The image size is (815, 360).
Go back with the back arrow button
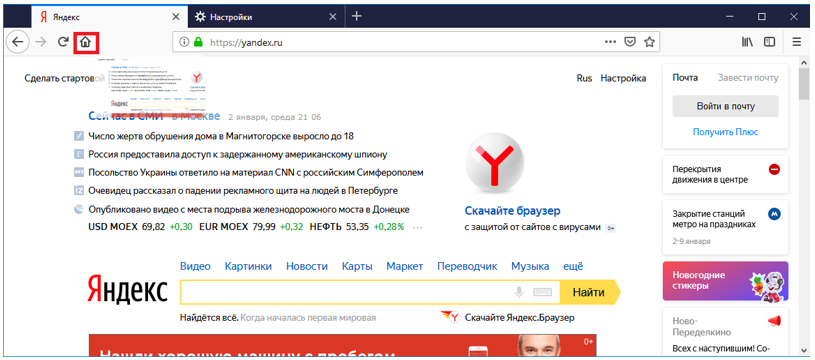pyautogui.click(x=17, y=42)
